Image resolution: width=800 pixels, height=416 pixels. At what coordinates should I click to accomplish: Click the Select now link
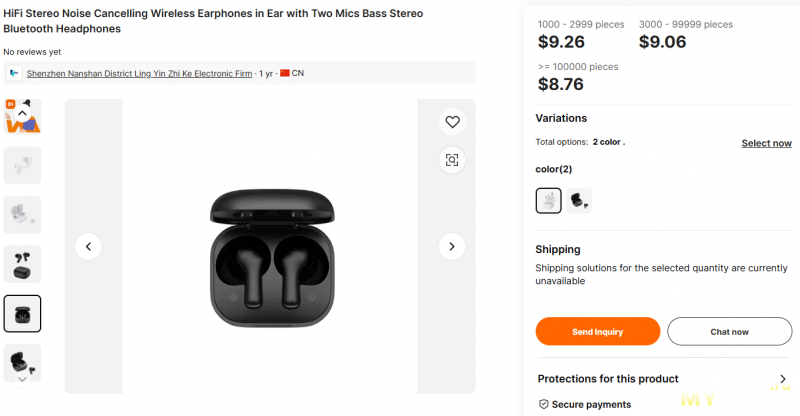pyautogui.click(x=766, y=143)
